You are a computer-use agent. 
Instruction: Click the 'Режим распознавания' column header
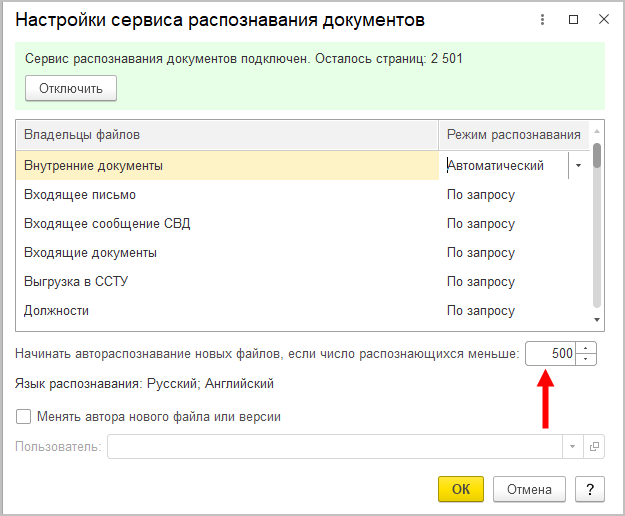[514, 134]
